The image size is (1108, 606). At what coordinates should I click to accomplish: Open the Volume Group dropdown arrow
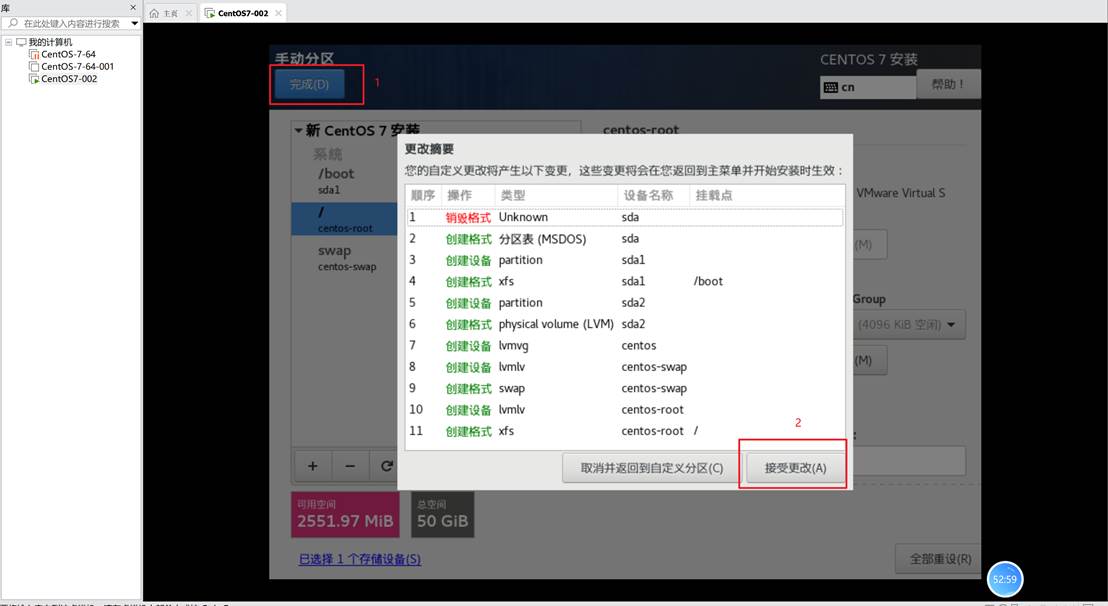click(x=951, y=324)
